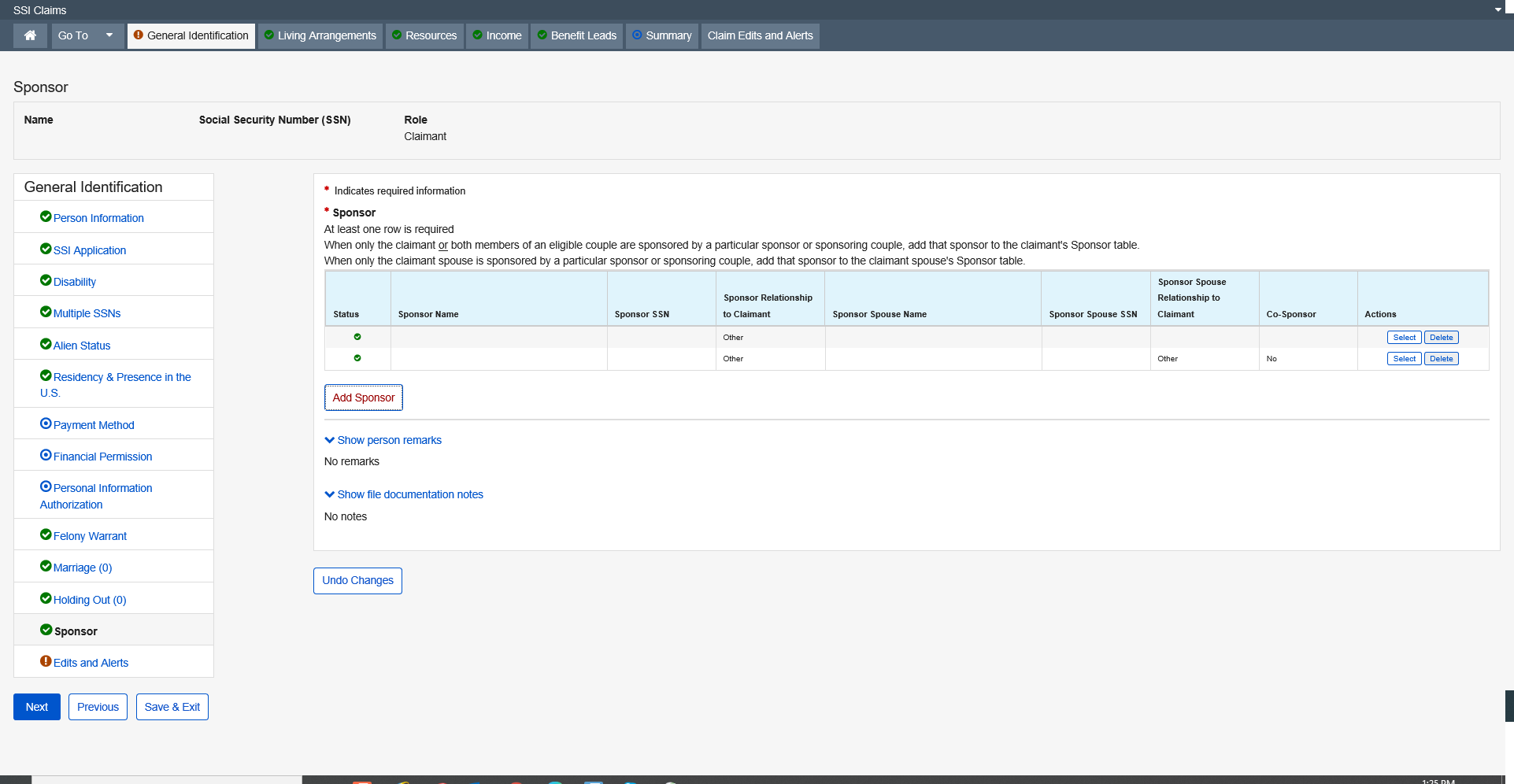Image resolution: width=1514 pixels, height=784 pixels.
Task: Delete the first sponsor row
Action: [x=1441, y=338]
